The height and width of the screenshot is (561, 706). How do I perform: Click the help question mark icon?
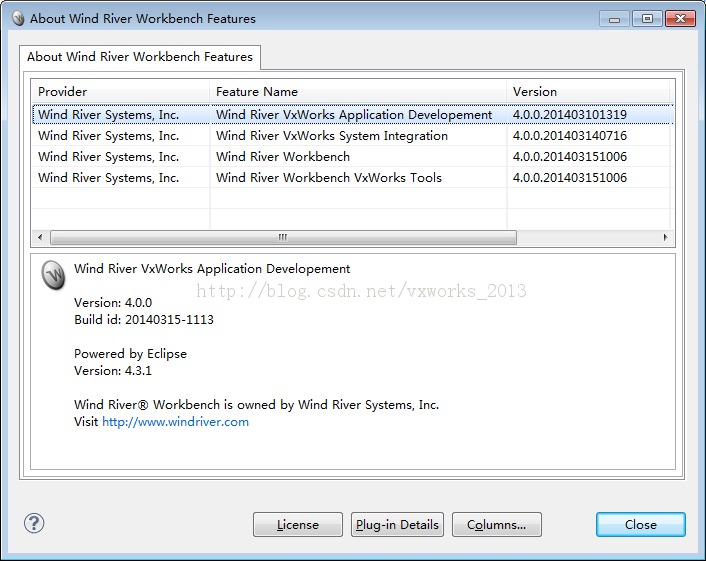click(x=34, y=524)
